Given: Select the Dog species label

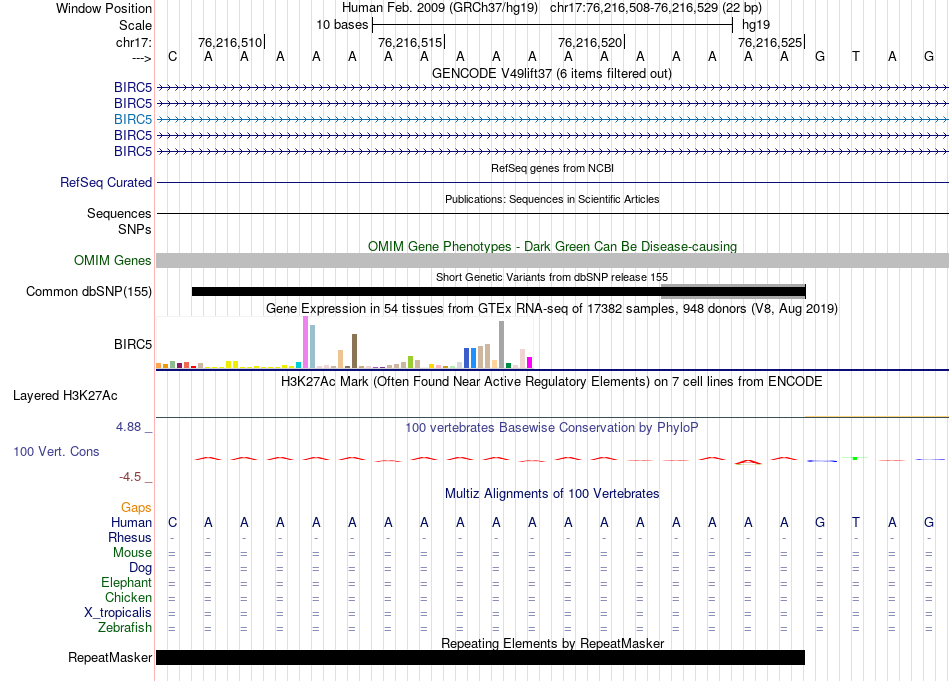Looking at the screenshot, I should (141, 568).
